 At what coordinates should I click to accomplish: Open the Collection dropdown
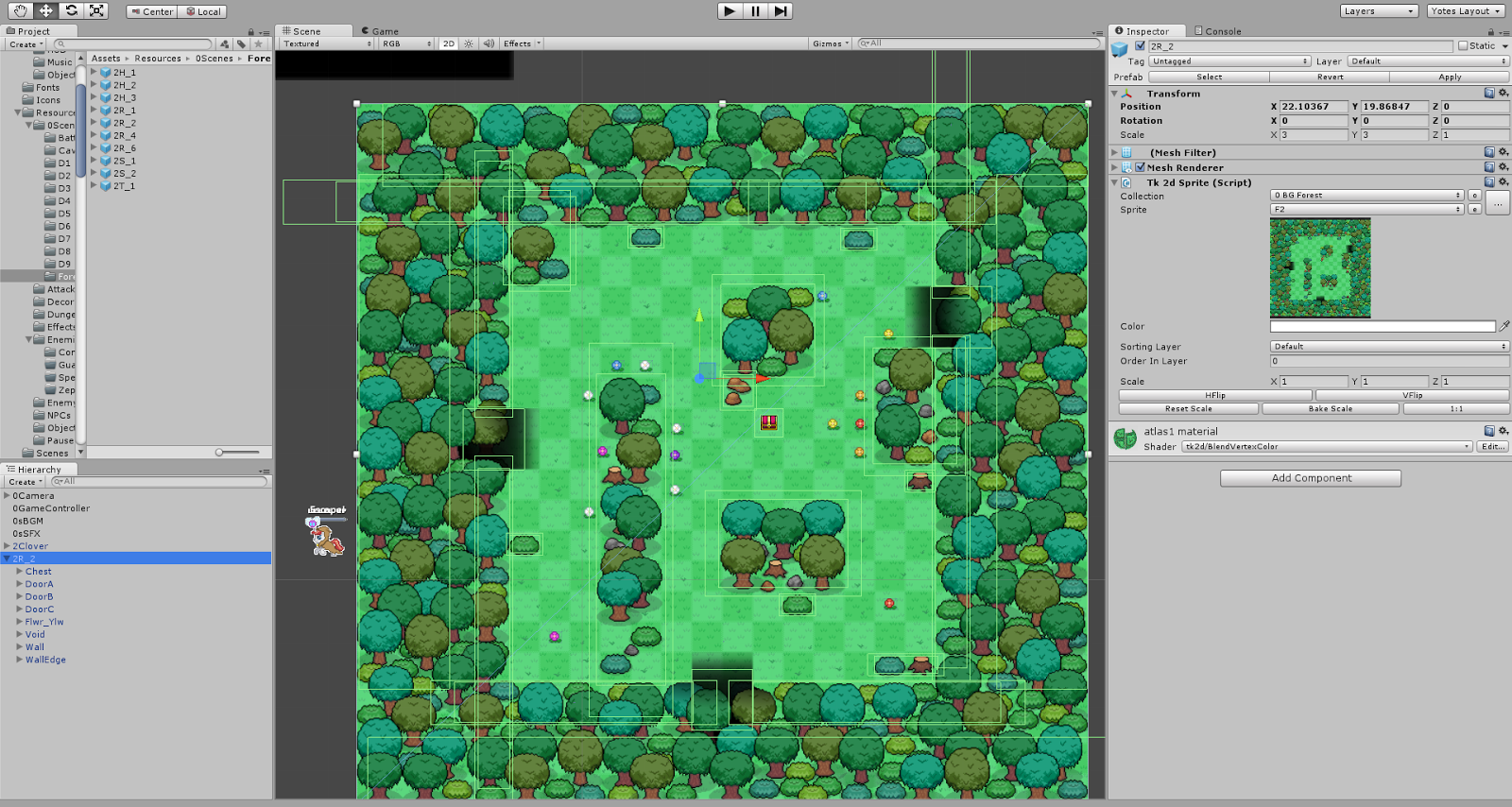[1366, 196]
